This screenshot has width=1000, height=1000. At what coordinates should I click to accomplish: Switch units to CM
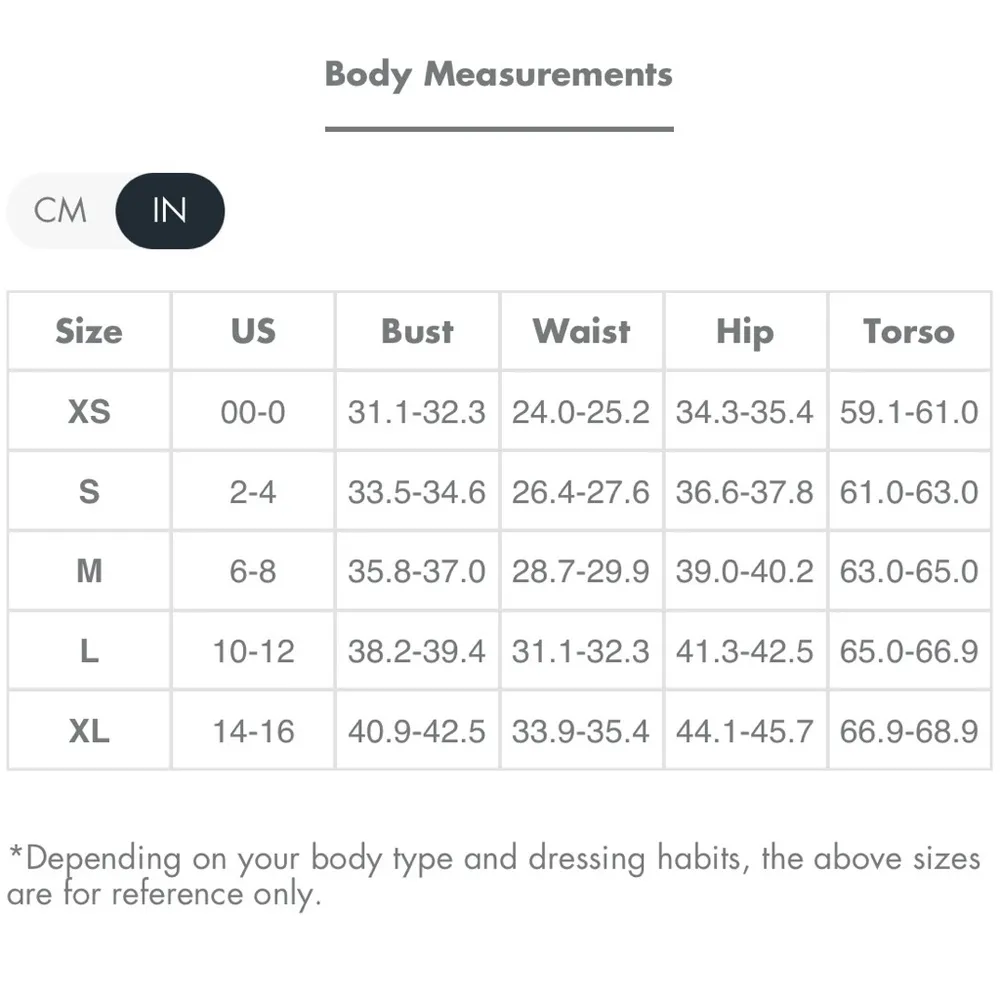point(61,210)
